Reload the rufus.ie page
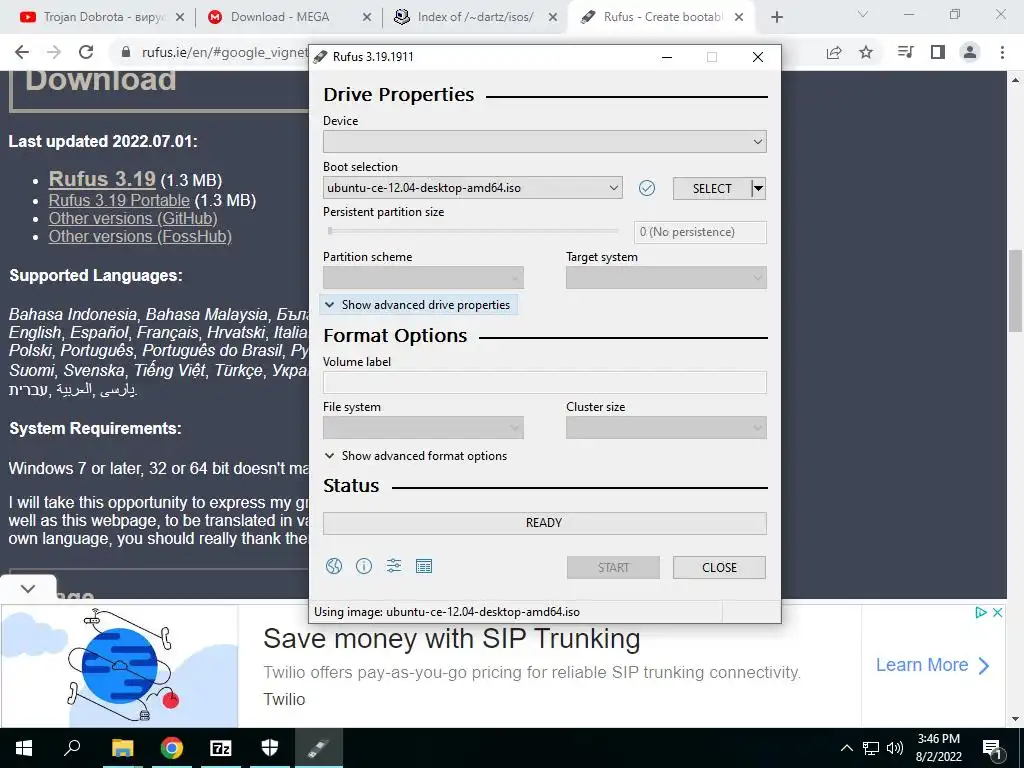1024x768 pixels. click(86, 52)
